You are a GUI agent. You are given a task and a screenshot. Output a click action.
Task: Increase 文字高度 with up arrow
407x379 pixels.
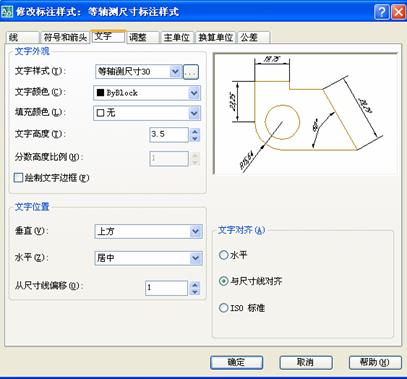pos(195,131)
